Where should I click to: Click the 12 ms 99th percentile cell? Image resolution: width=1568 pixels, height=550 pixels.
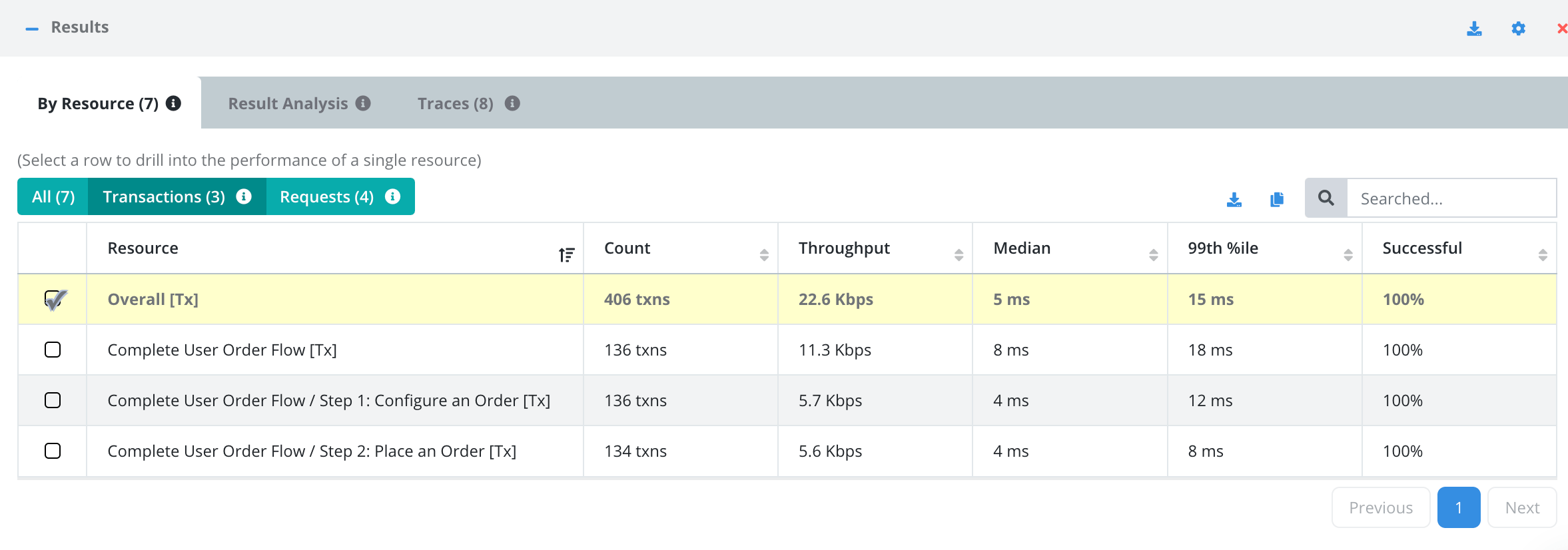coord(1264,400)
